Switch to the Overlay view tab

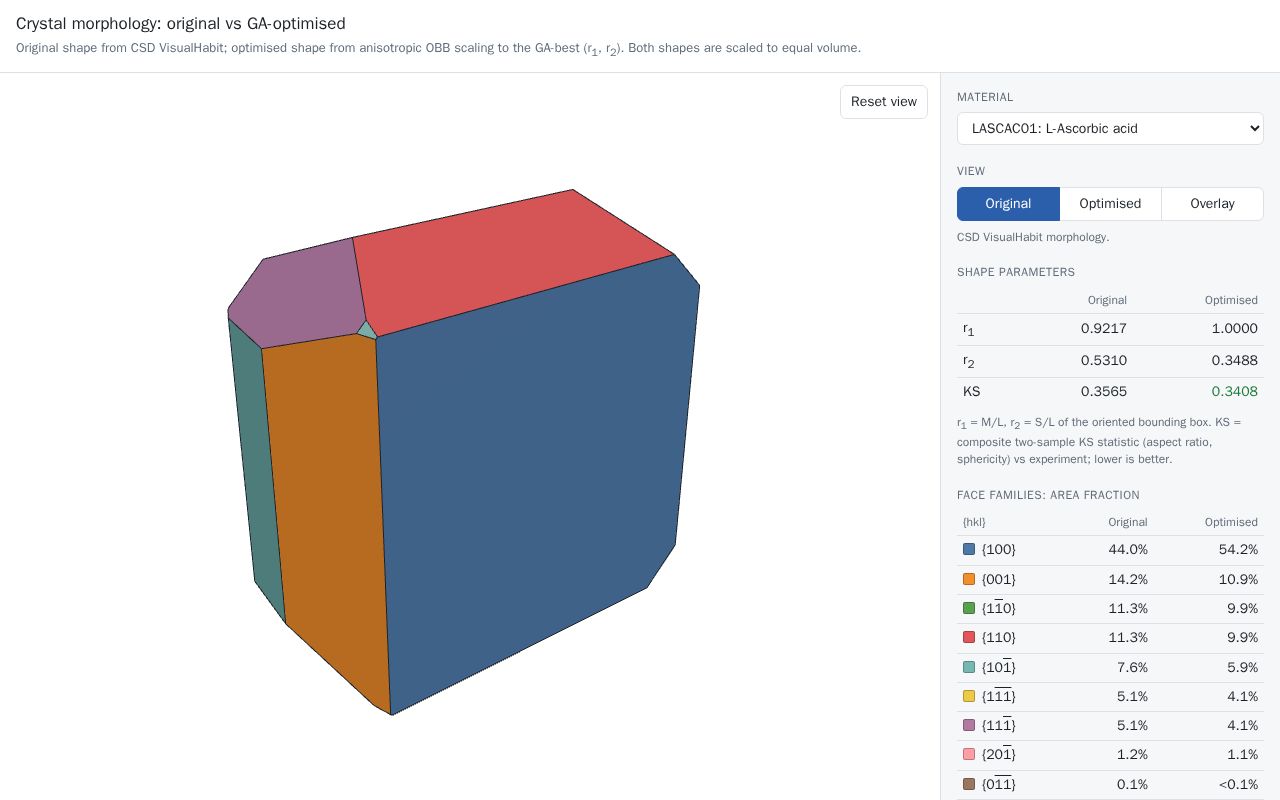(x=1212, y=203)
